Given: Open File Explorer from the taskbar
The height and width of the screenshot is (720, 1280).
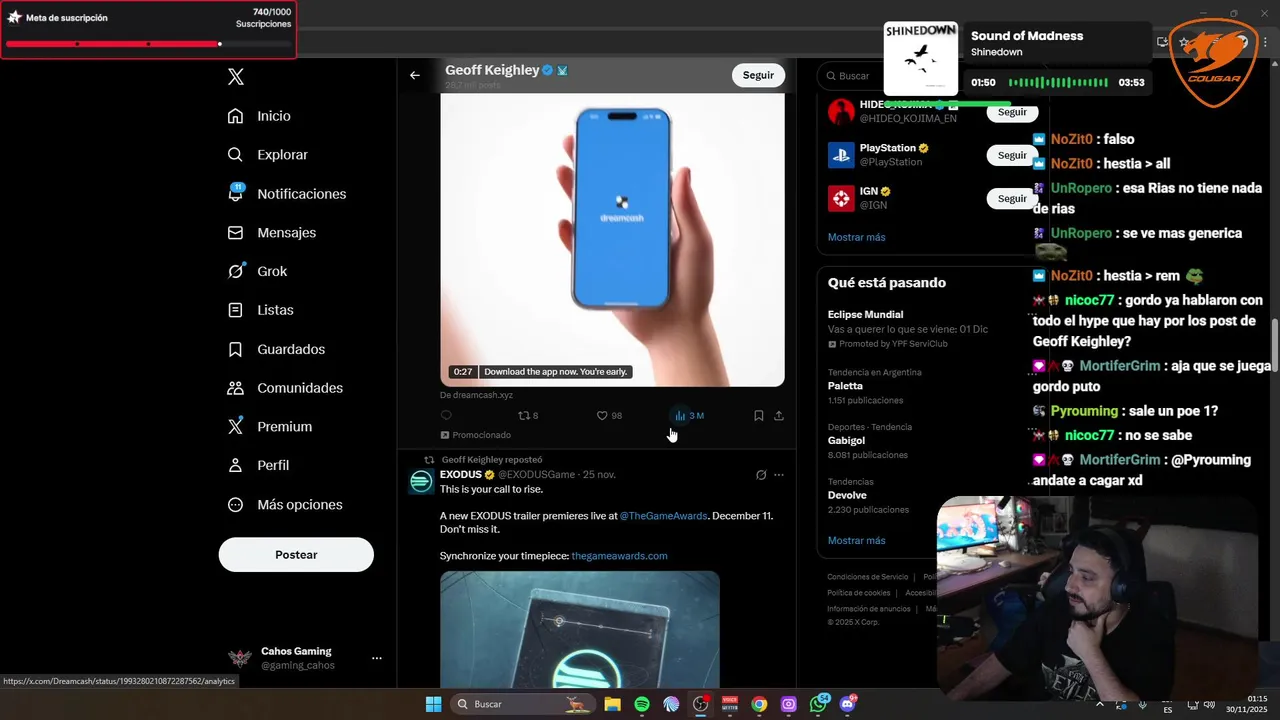Looking at the screenshot, I should point(612,704).
